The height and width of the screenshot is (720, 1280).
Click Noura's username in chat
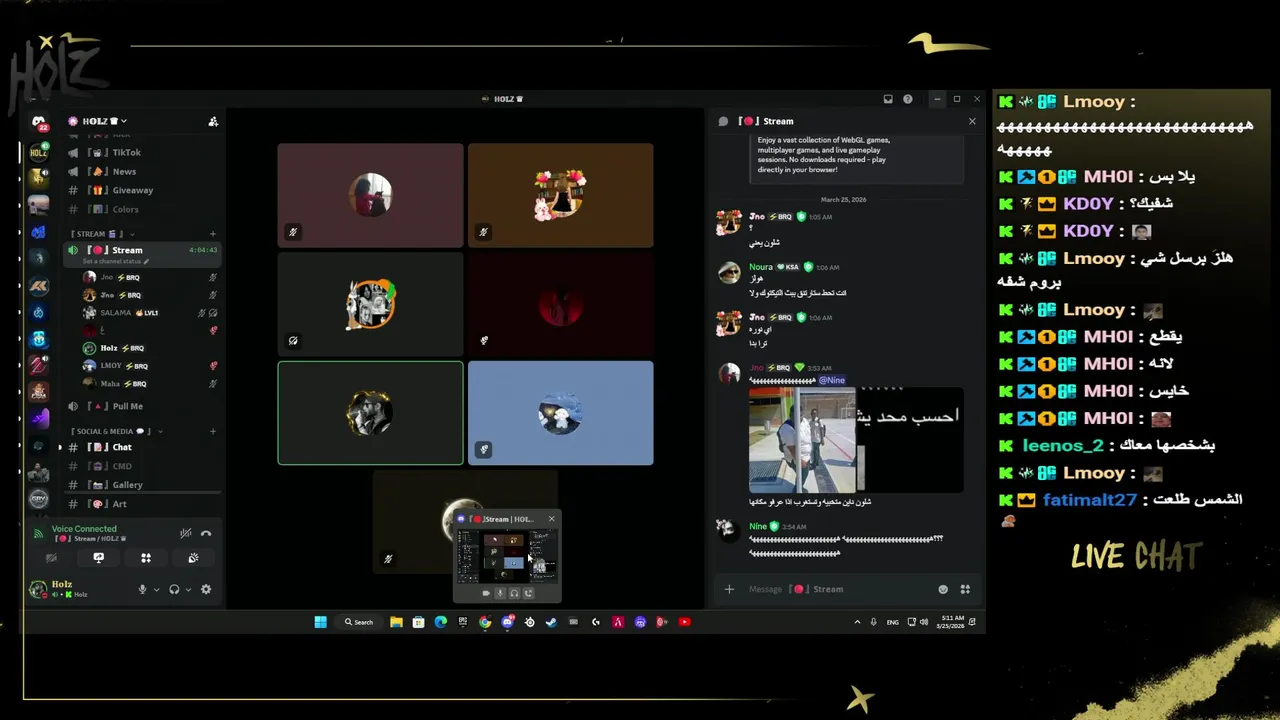761,267
